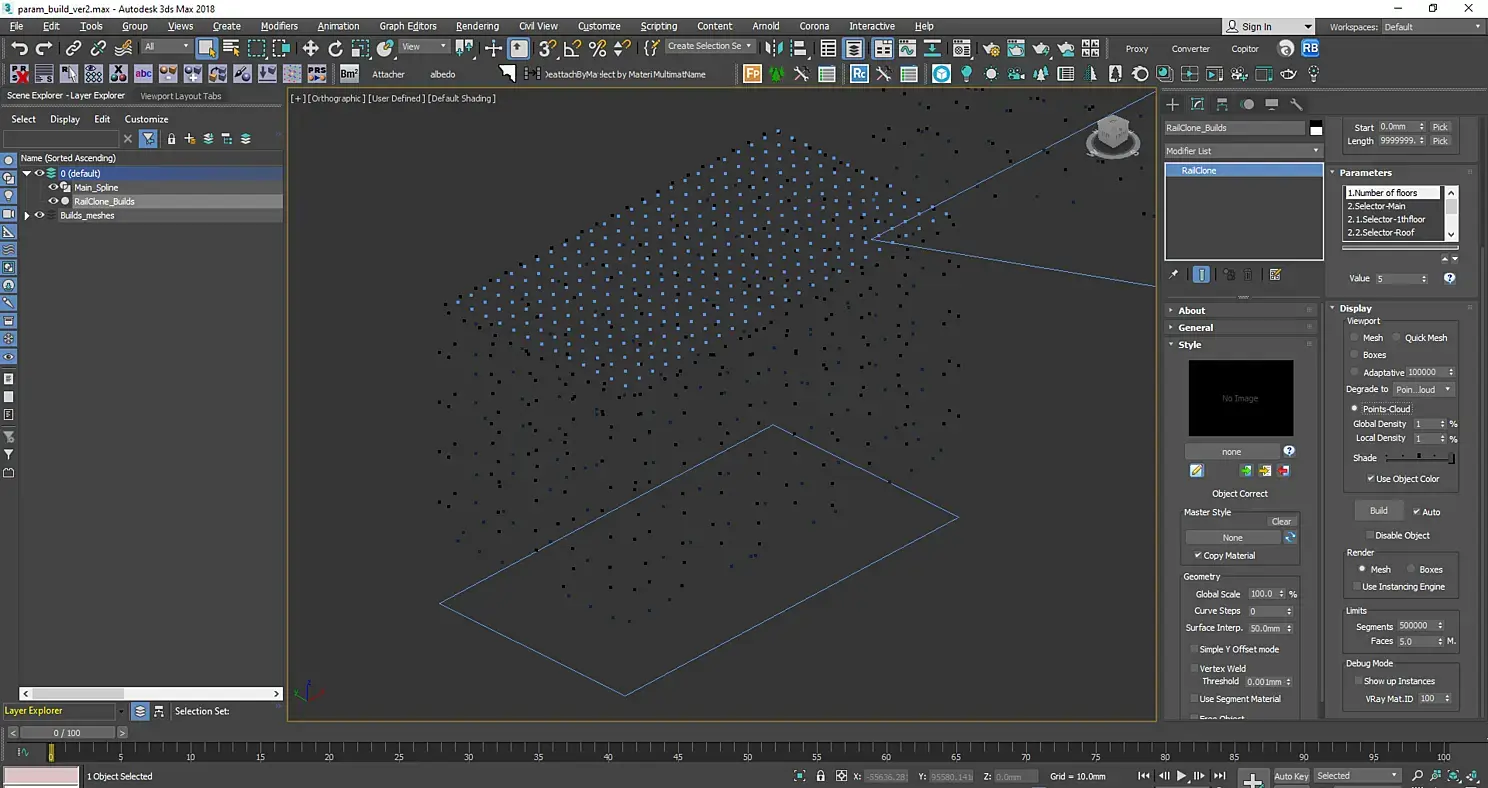Open the Utilities wrench panel
The image size is (1488, 788).
click(1297, 104)
